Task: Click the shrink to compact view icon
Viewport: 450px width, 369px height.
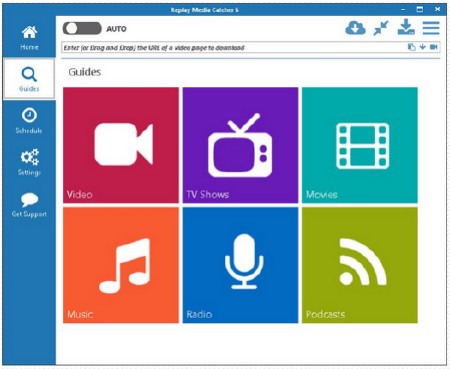Action: tap(381, 28)
